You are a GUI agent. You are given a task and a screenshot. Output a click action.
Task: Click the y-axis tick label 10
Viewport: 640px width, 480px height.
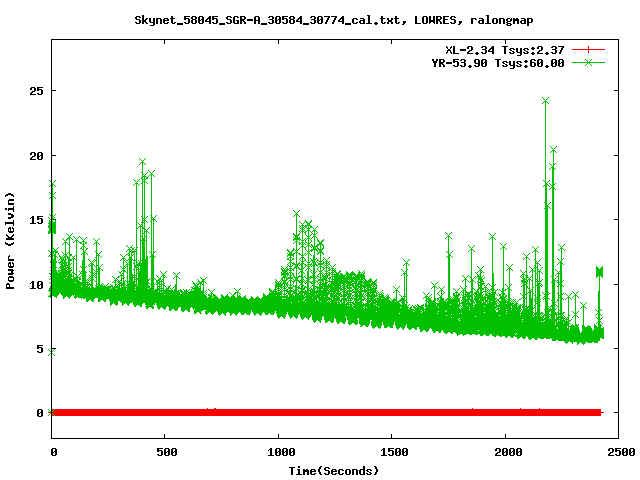pyautogui.click(x=36, y=284)
